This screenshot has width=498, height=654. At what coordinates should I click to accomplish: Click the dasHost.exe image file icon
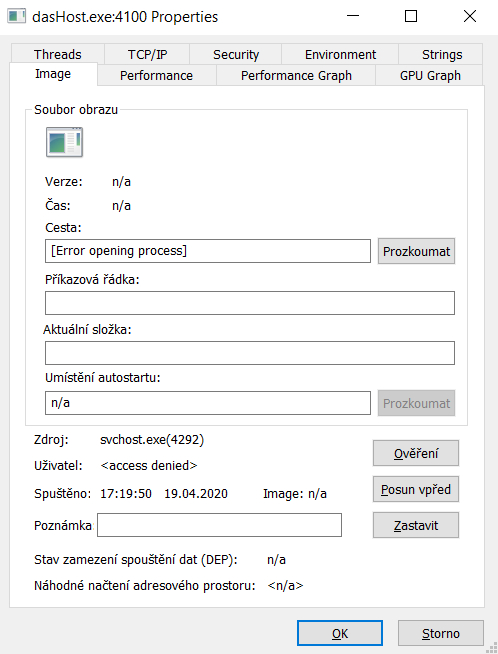[64, 142]
